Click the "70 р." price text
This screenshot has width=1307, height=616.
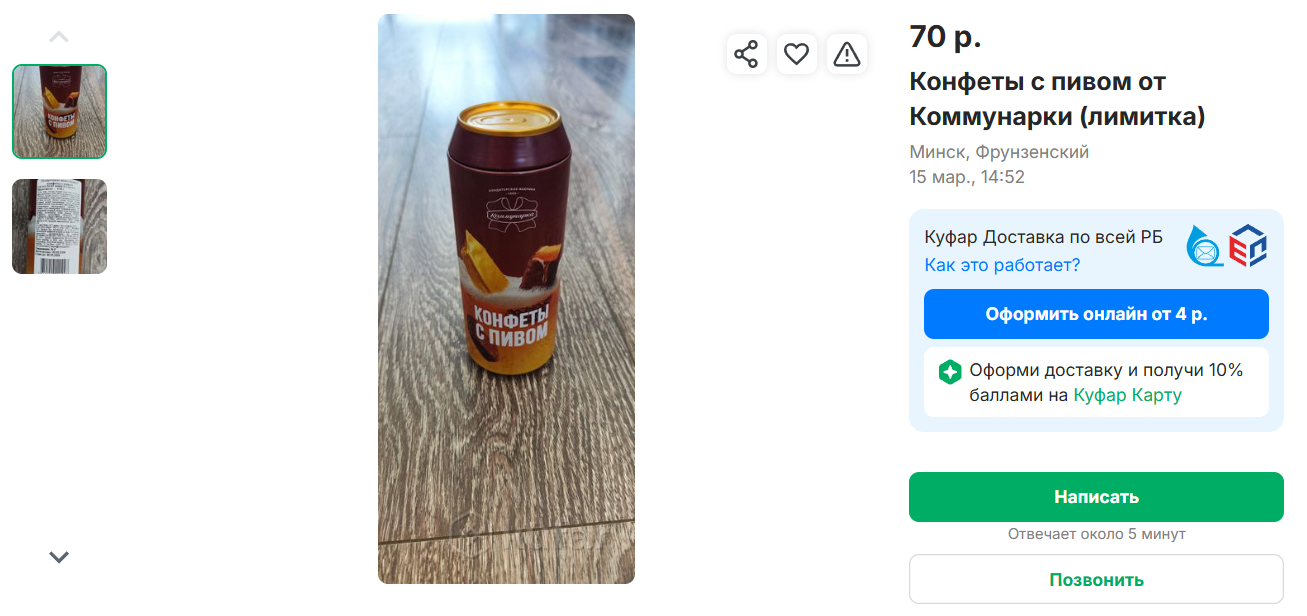pos(945,37)
